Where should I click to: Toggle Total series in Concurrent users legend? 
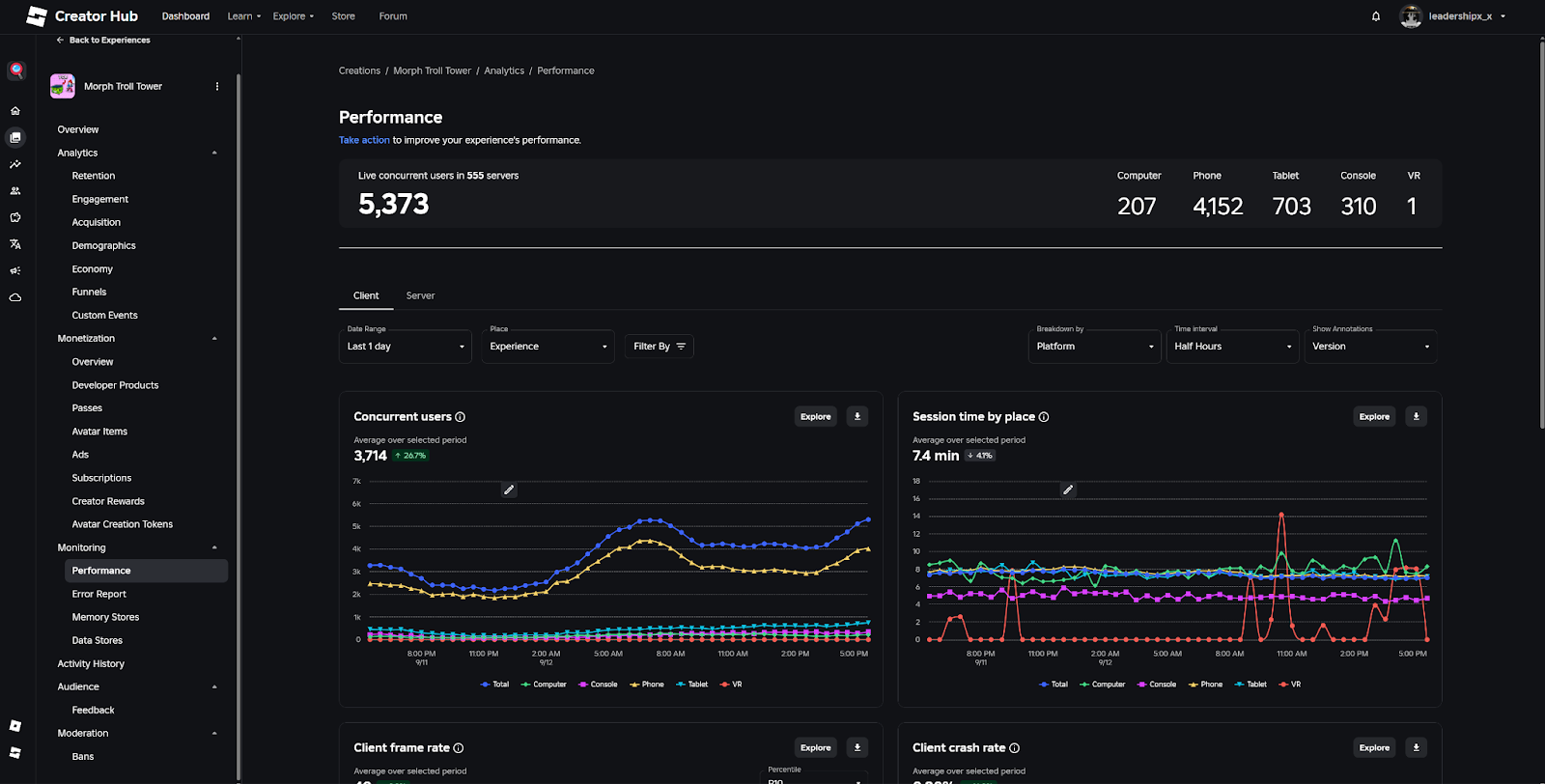(x=494, y=685)
